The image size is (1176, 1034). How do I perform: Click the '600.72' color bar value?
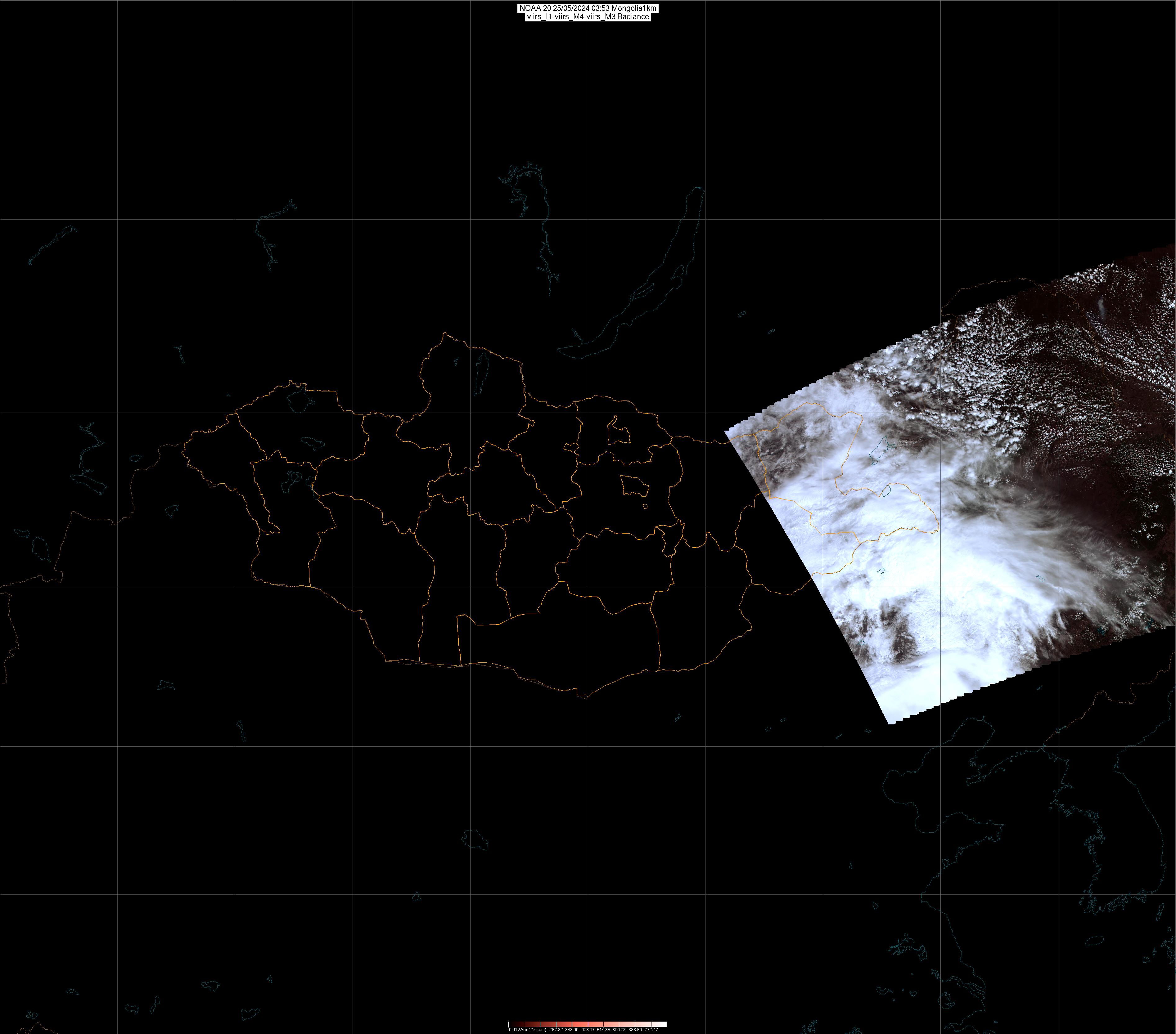tap(619, 1030)
